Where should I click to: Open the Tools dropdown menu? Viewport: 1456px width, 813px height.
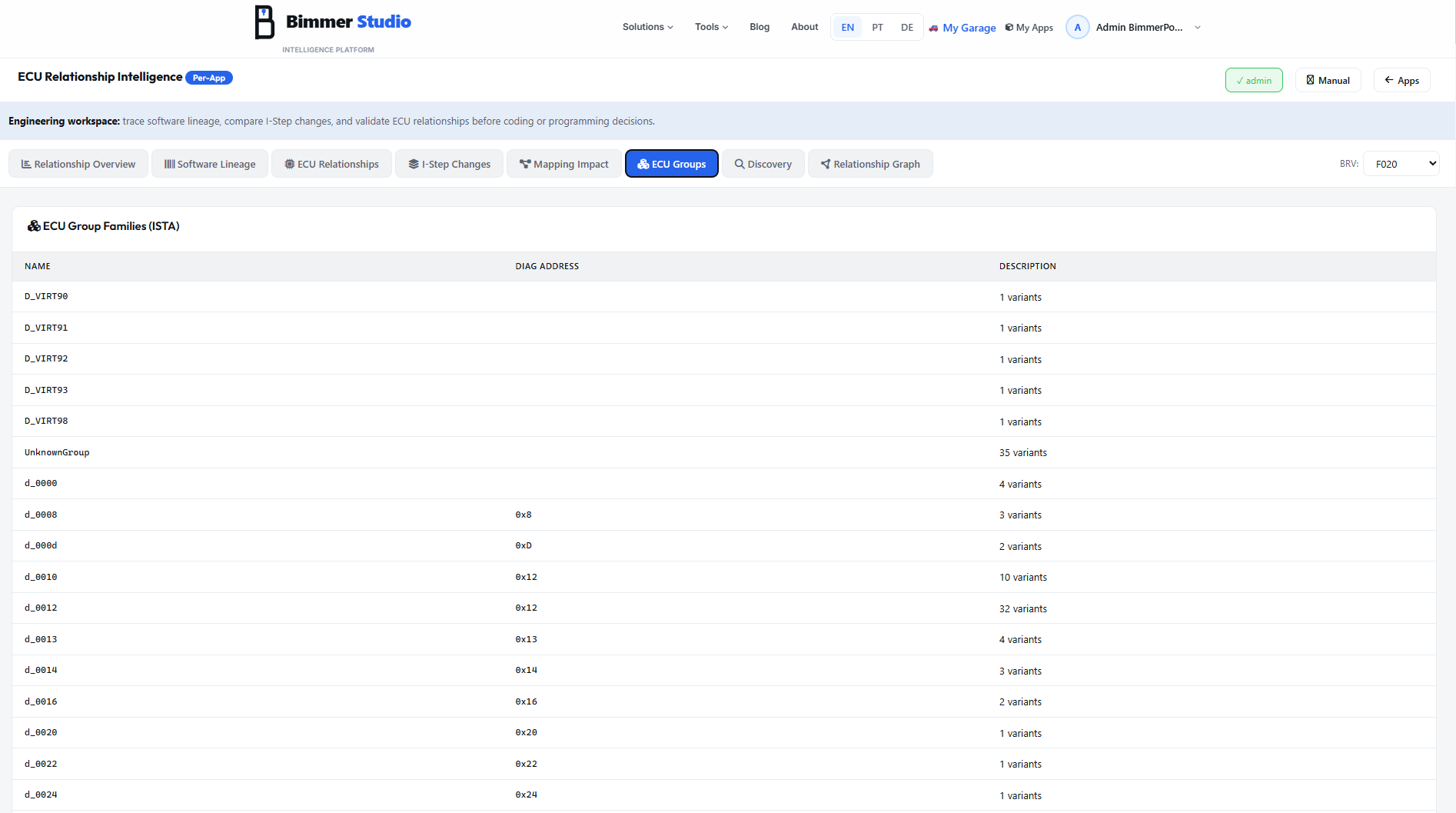[x=711, y=27]
